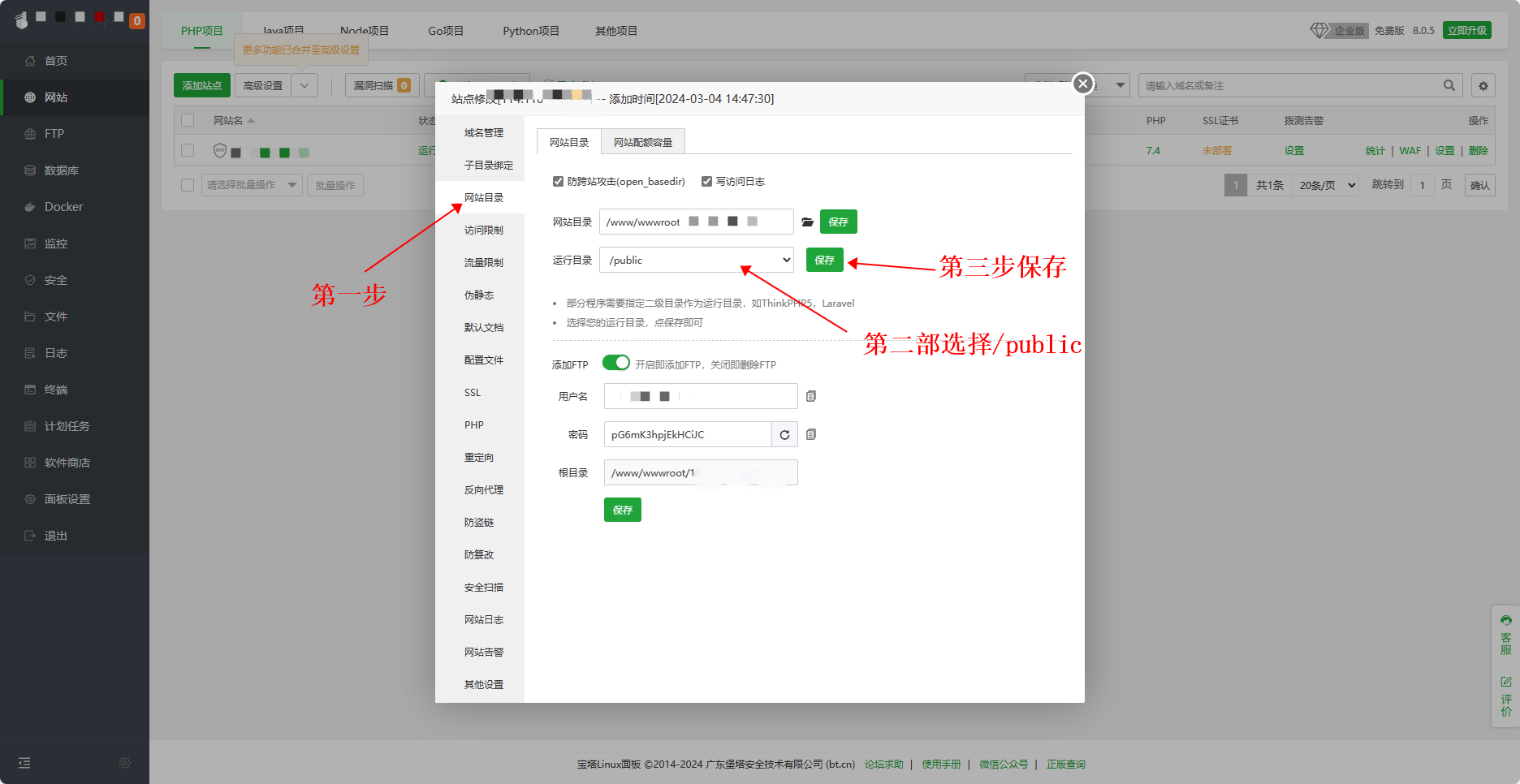Turn off the 添加FTP toggle switch
1520x784 pixels.
click(616, 363)
